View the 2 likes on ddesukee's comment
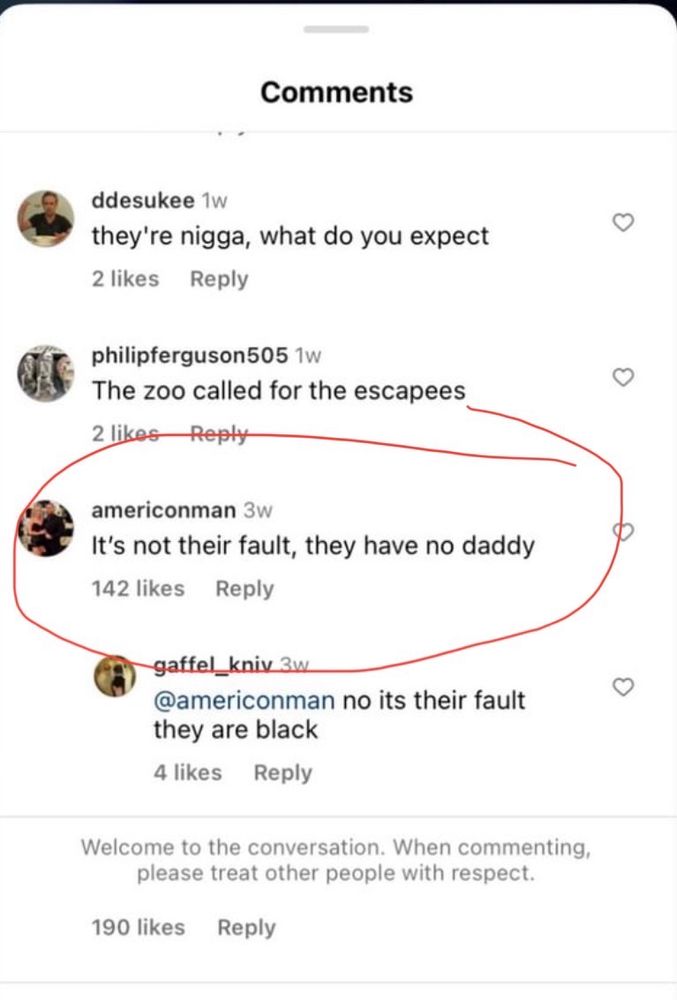Screen dimensions: 677x1000 click(x=125, y=279)
